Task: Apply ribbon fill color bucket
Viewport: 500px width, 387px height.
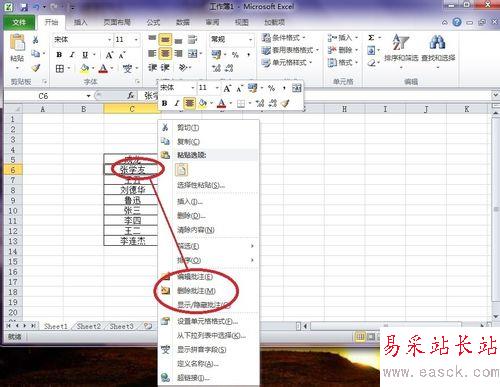Action: click(x=84, y=69)
